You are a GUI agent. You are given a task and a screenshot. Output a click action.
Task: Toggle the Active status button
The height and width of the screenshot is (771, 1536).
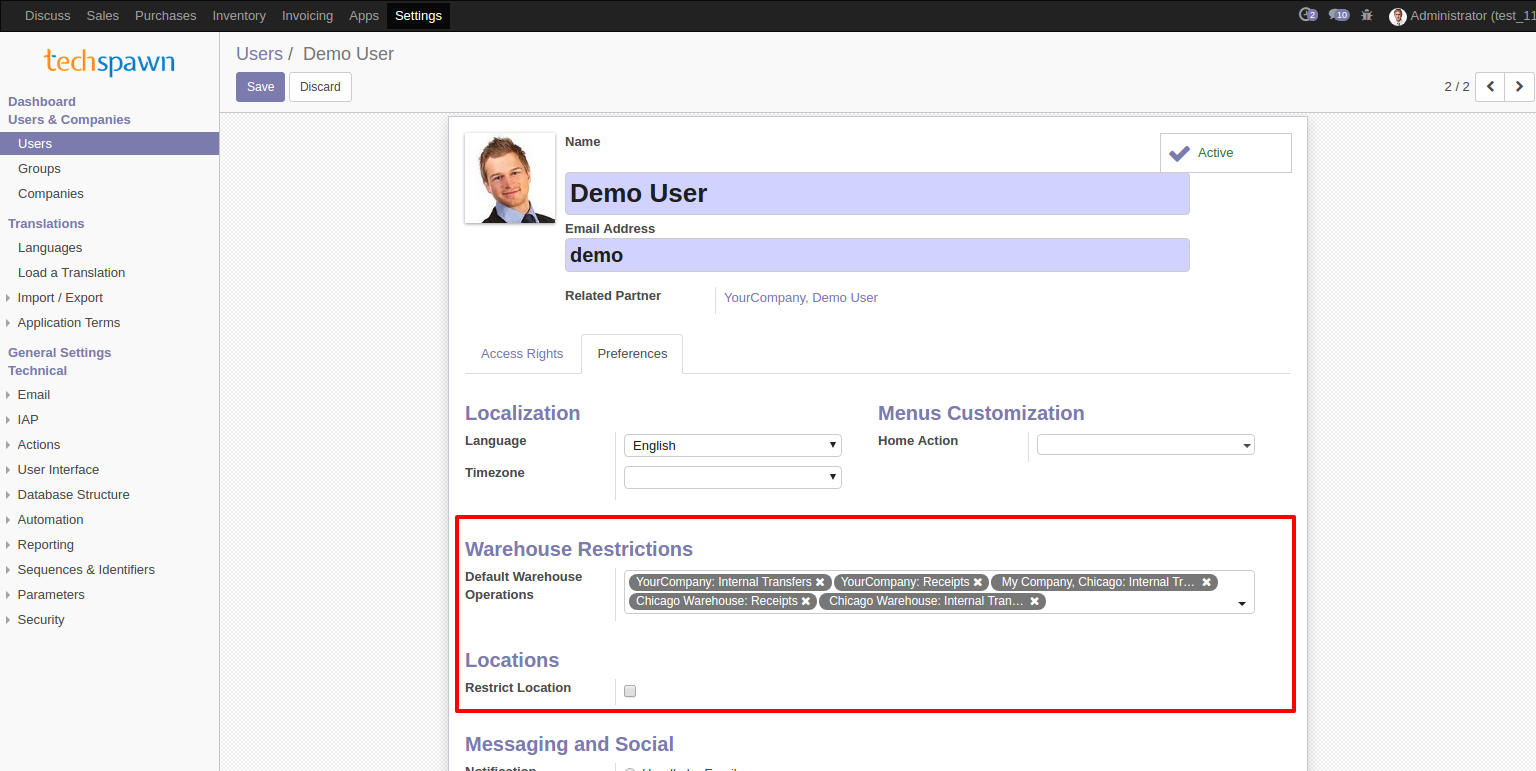1225,153
